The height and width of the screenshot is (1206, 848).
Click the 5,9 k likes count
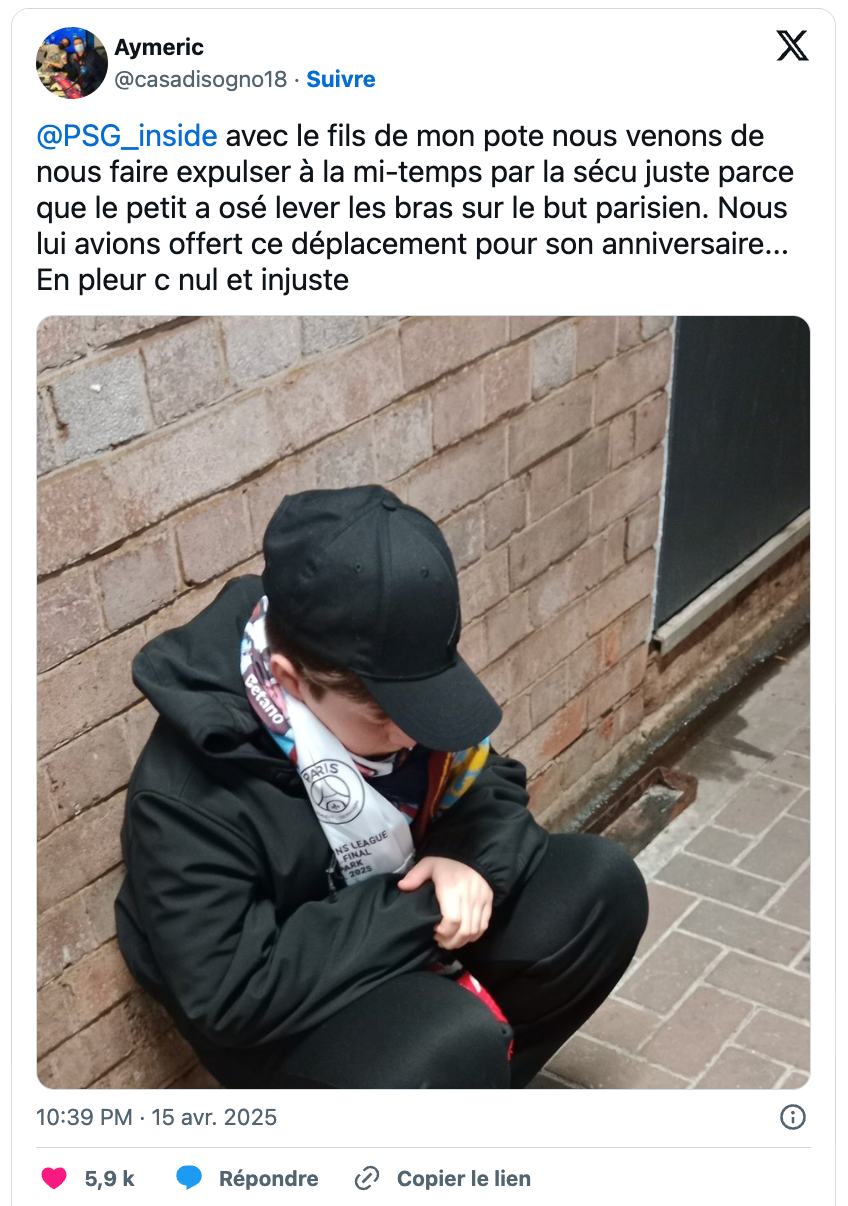pyautogui.click(x=110, y=1179)
